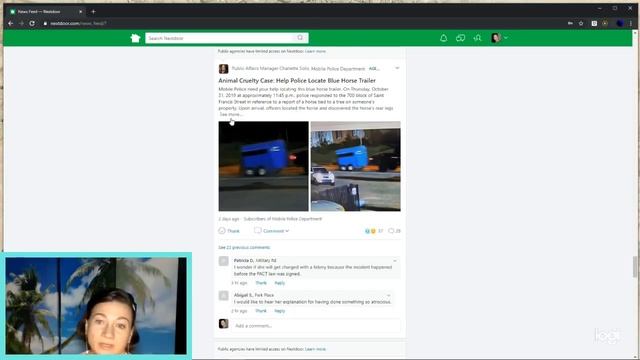Click the Chrome extension icon beside star
The image size is (640, 360).
(594, 23)
